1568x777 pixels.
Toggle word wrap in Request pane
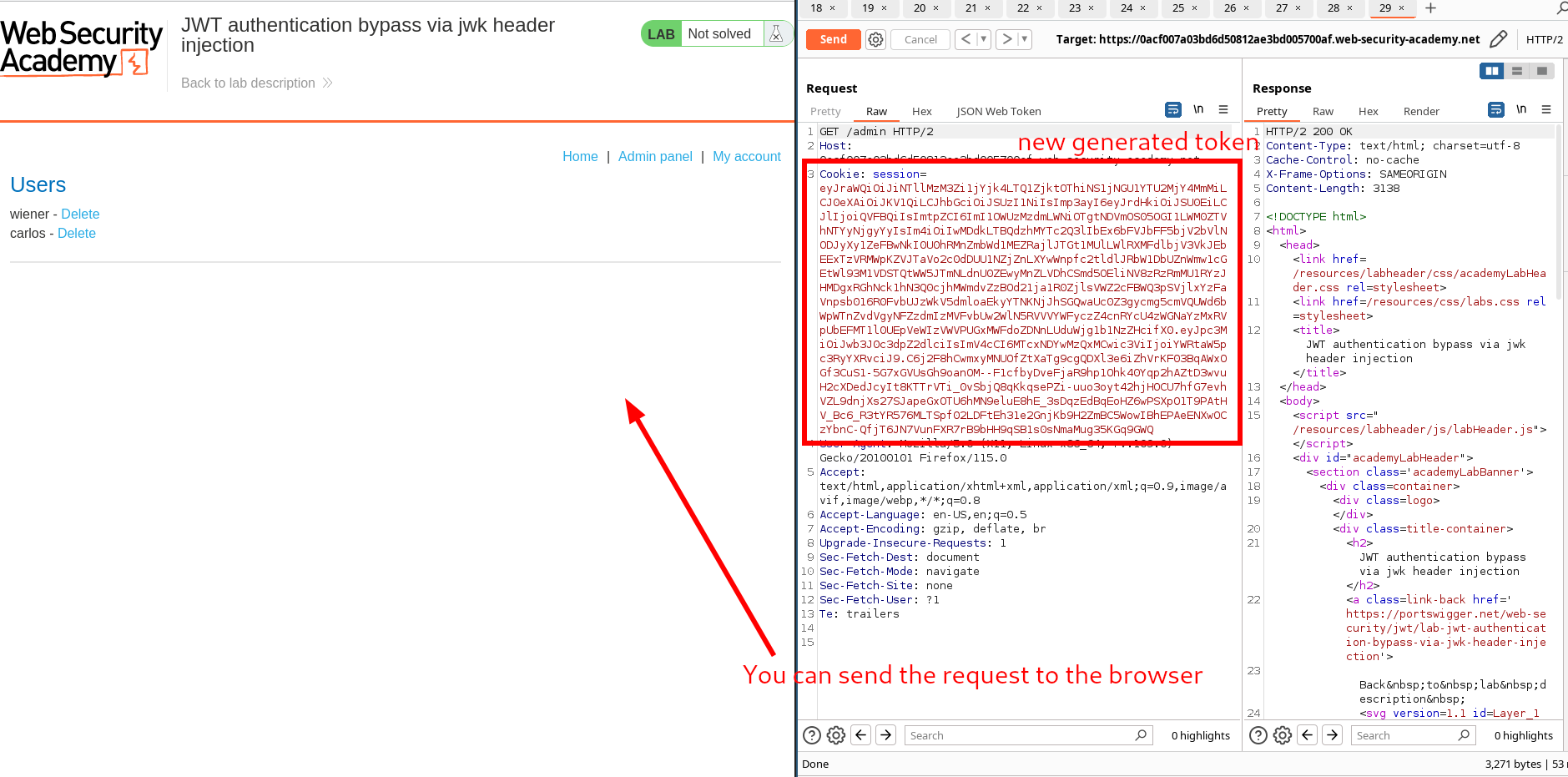[1172, 109]
